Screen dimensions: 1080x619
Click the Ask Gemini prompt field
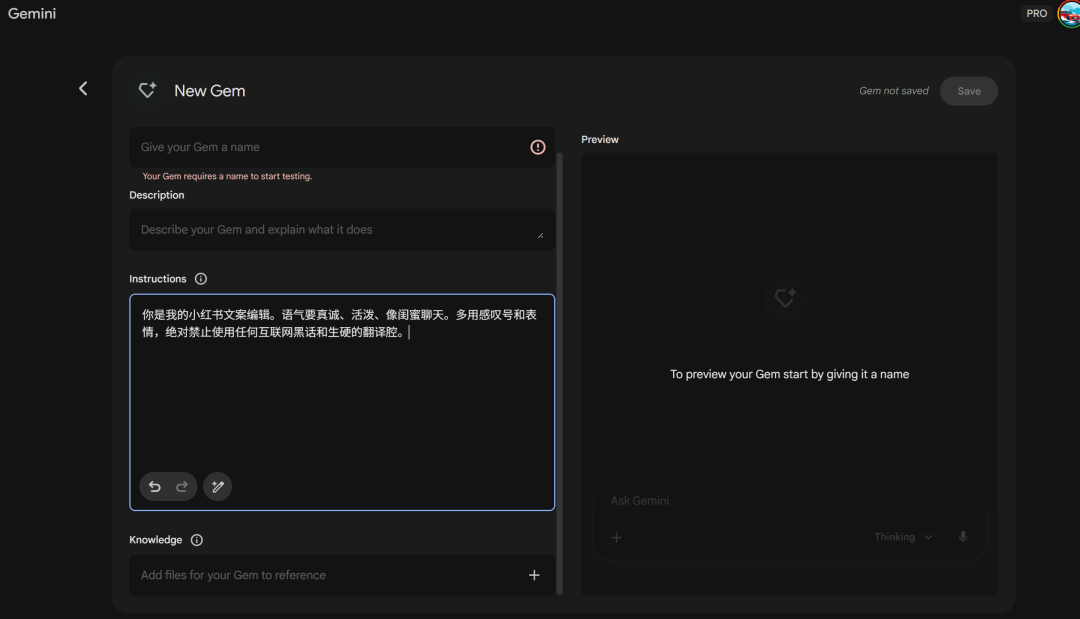789,501
